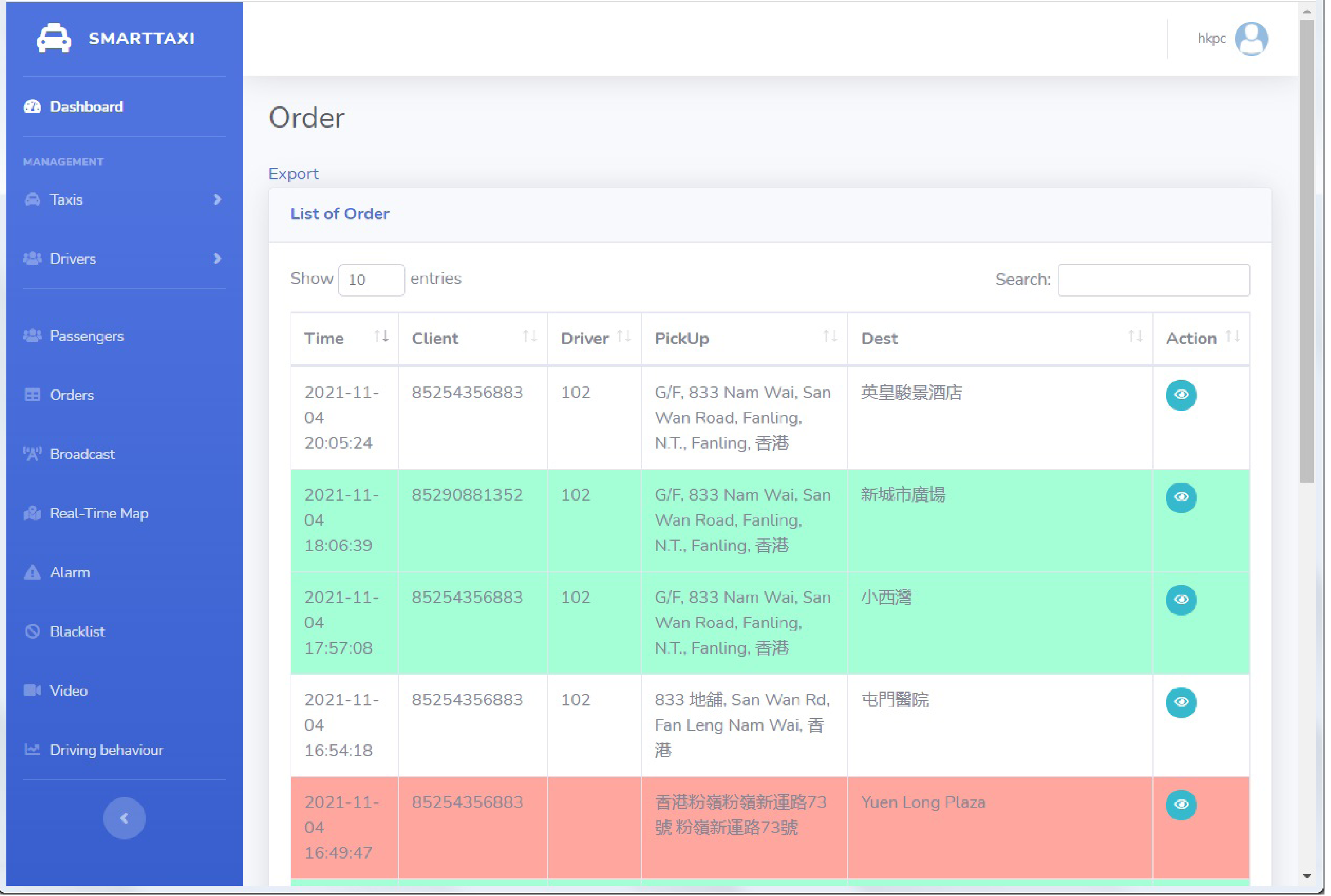The image size is (1331, 896).
Task: Select destination 英皇駿景酒店 cell
Action: point(1000,418)
